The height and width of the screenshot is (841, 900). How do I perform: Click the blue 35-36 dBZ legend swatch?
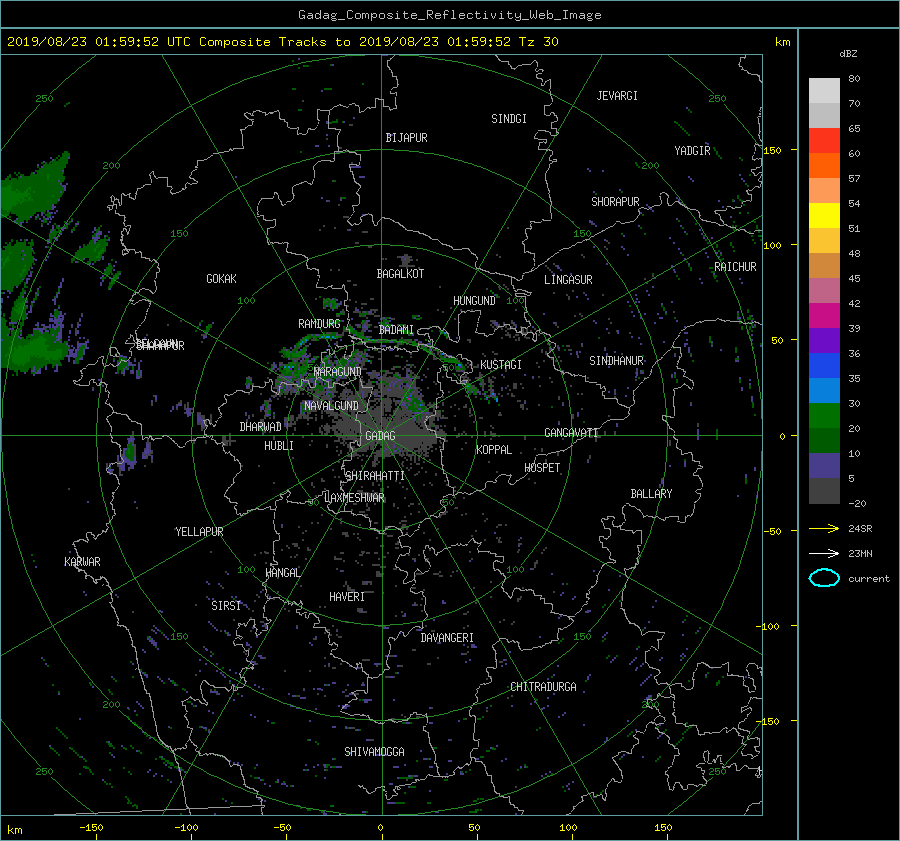click(x=824, y=366)
